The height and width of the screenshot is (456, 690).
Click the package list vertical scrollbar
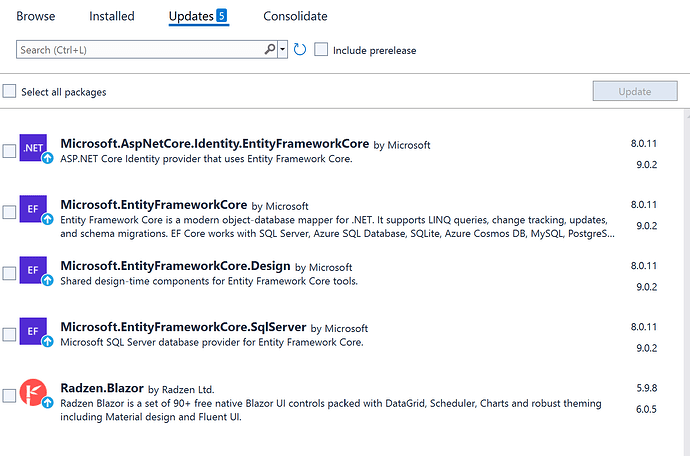(687, 282)
